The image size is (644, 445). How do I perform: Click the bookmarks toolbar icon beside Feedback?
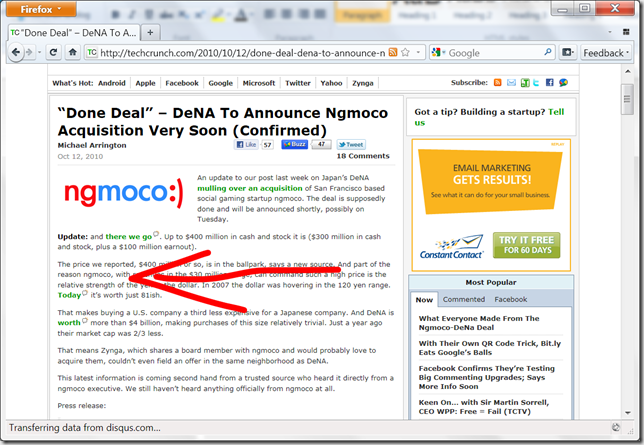pos(568,53)
